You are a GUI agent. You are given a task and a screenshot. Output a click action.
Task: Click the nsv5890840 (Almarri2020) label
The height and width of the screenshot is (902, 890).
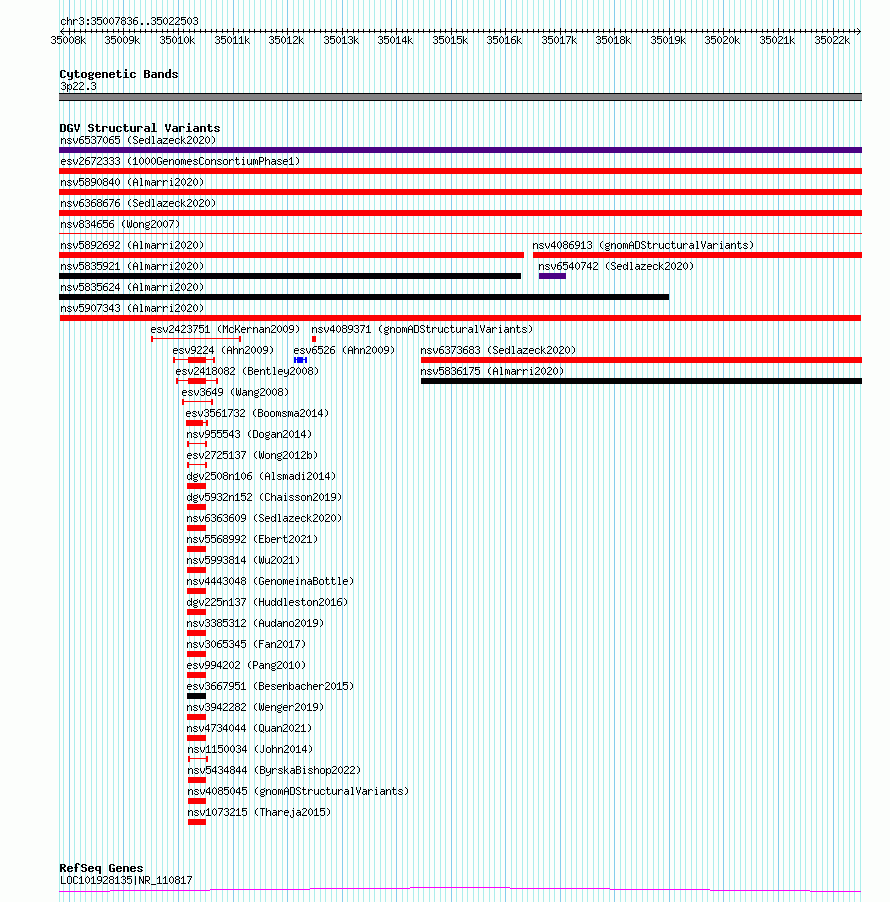point(132,182)
